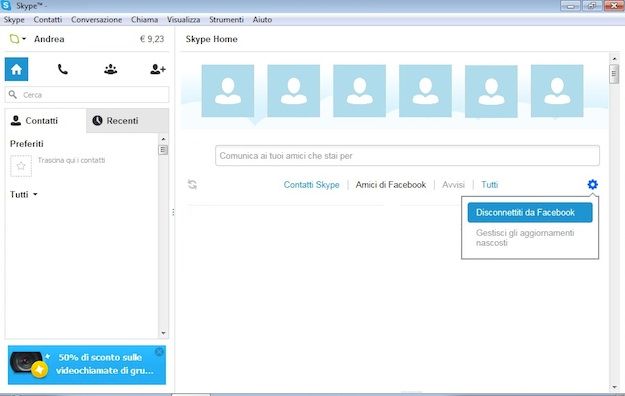This screenshot has width=625, height=396.
Task: Open the fifth contact avatar thumbnail
Action: [x=491, y=91]
